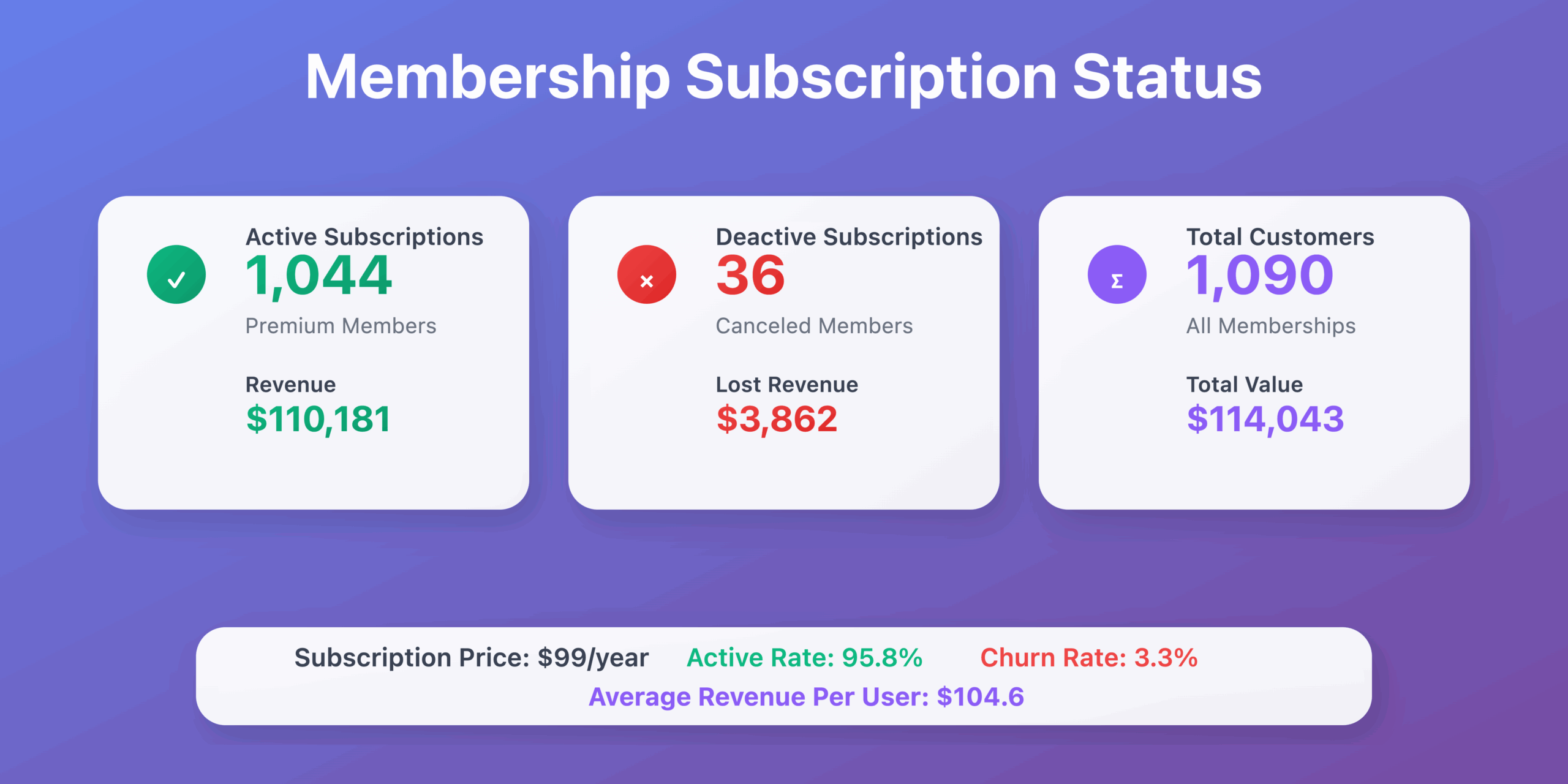This screenshot has width=1568, height=784.
Task: Click the Subscription Price $99/year text
Action: [471, 658]
